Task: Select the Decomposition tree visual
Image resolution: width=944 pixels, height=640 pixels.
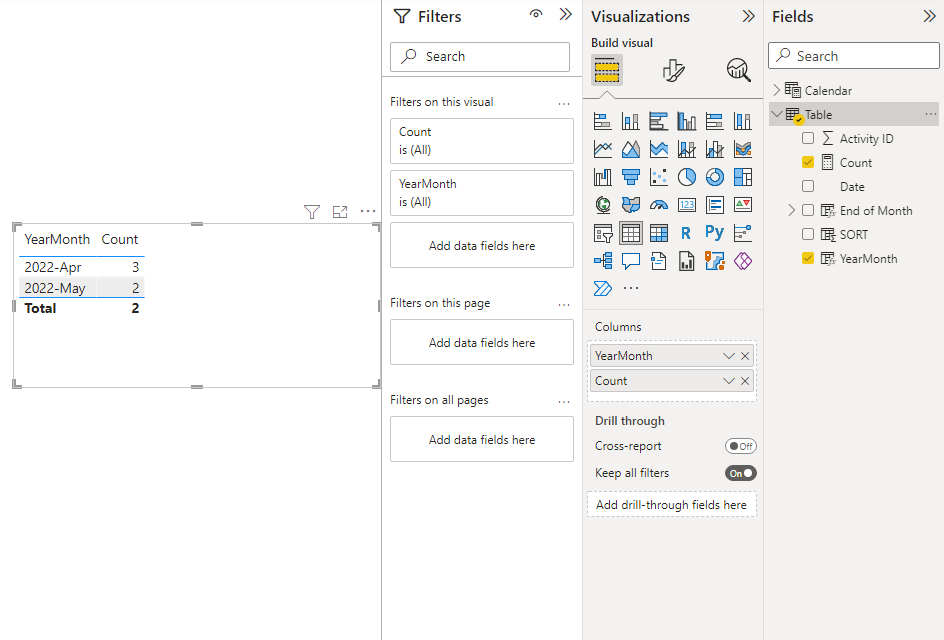Action: click(603, 261)
